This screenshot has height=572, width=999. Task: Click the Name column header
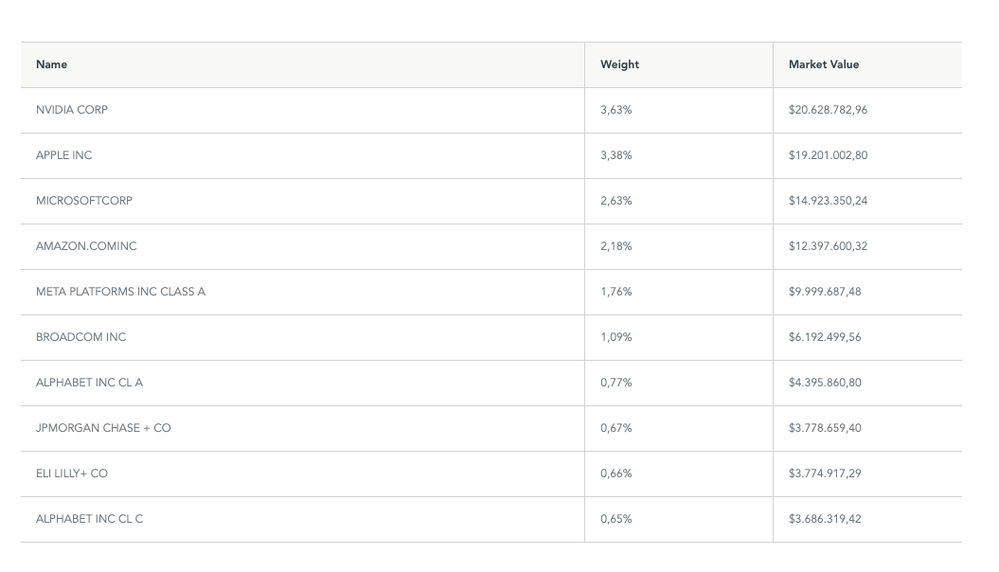(52, 65)
